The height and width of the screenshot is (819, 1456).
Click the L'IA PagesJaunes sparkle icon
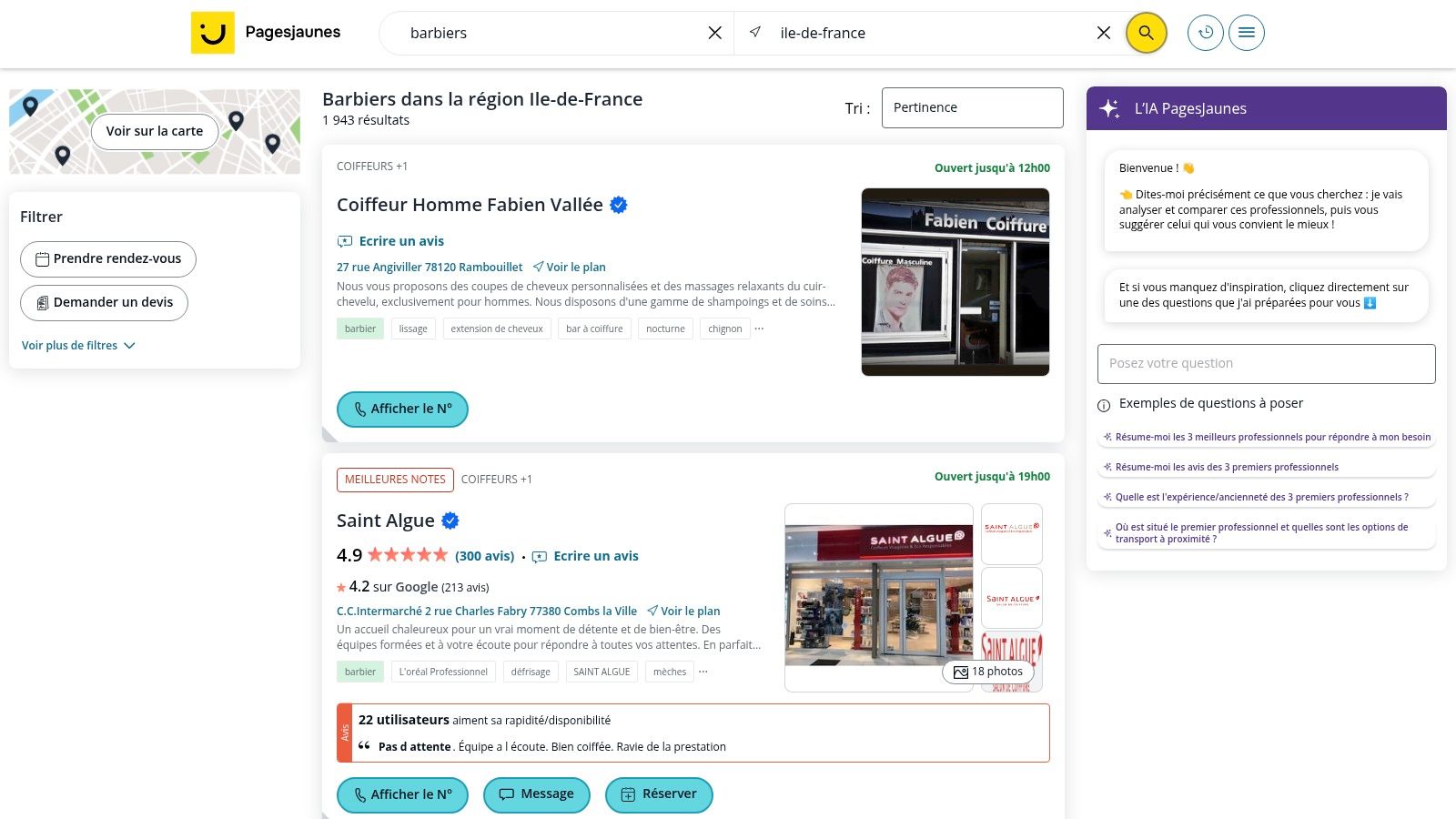pyautogui.click(x=1109, y=108)
